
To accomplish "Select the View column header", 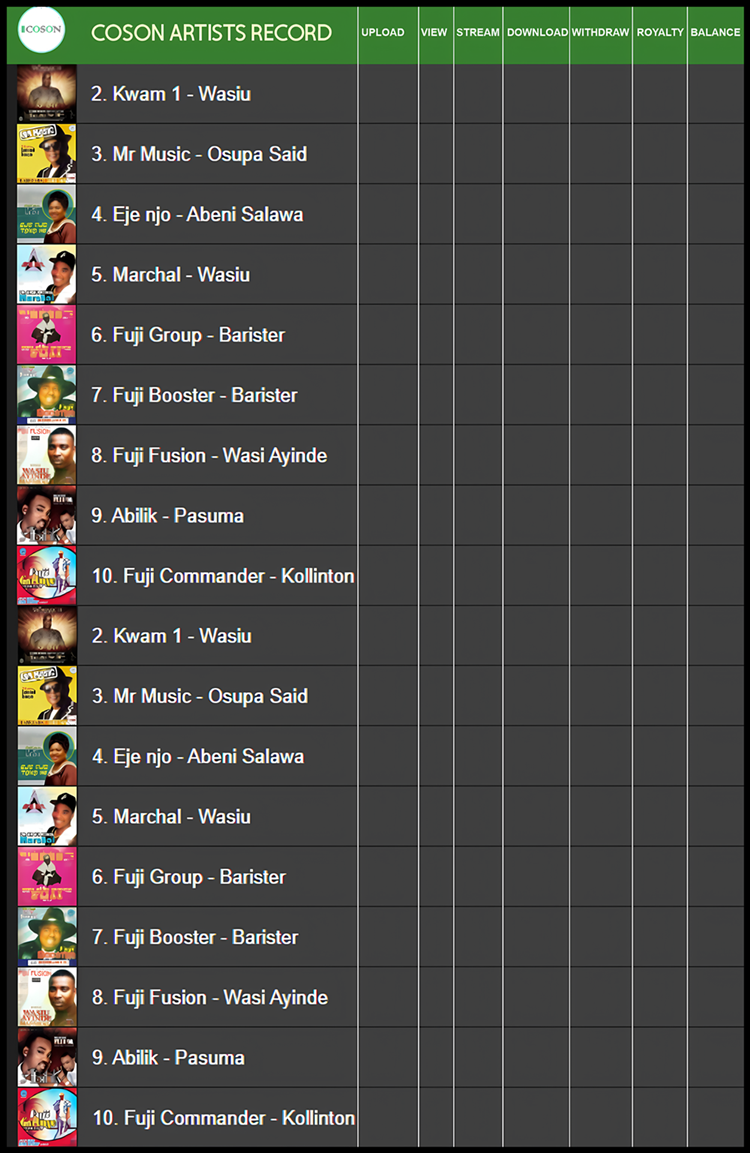I will click(x=434, y=32).
